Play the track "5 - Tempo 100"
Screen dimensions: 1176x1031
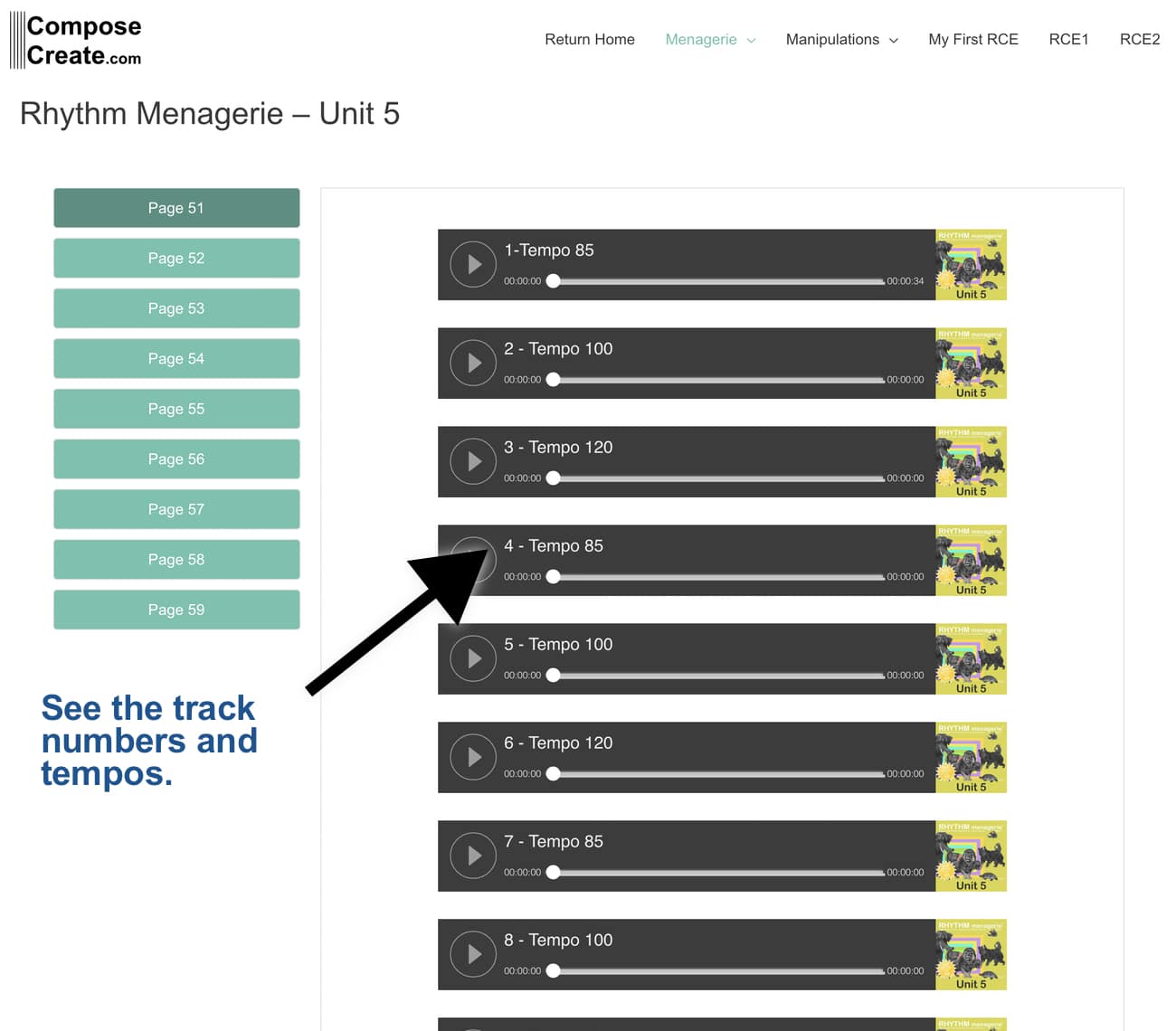(x=472, y=658)
